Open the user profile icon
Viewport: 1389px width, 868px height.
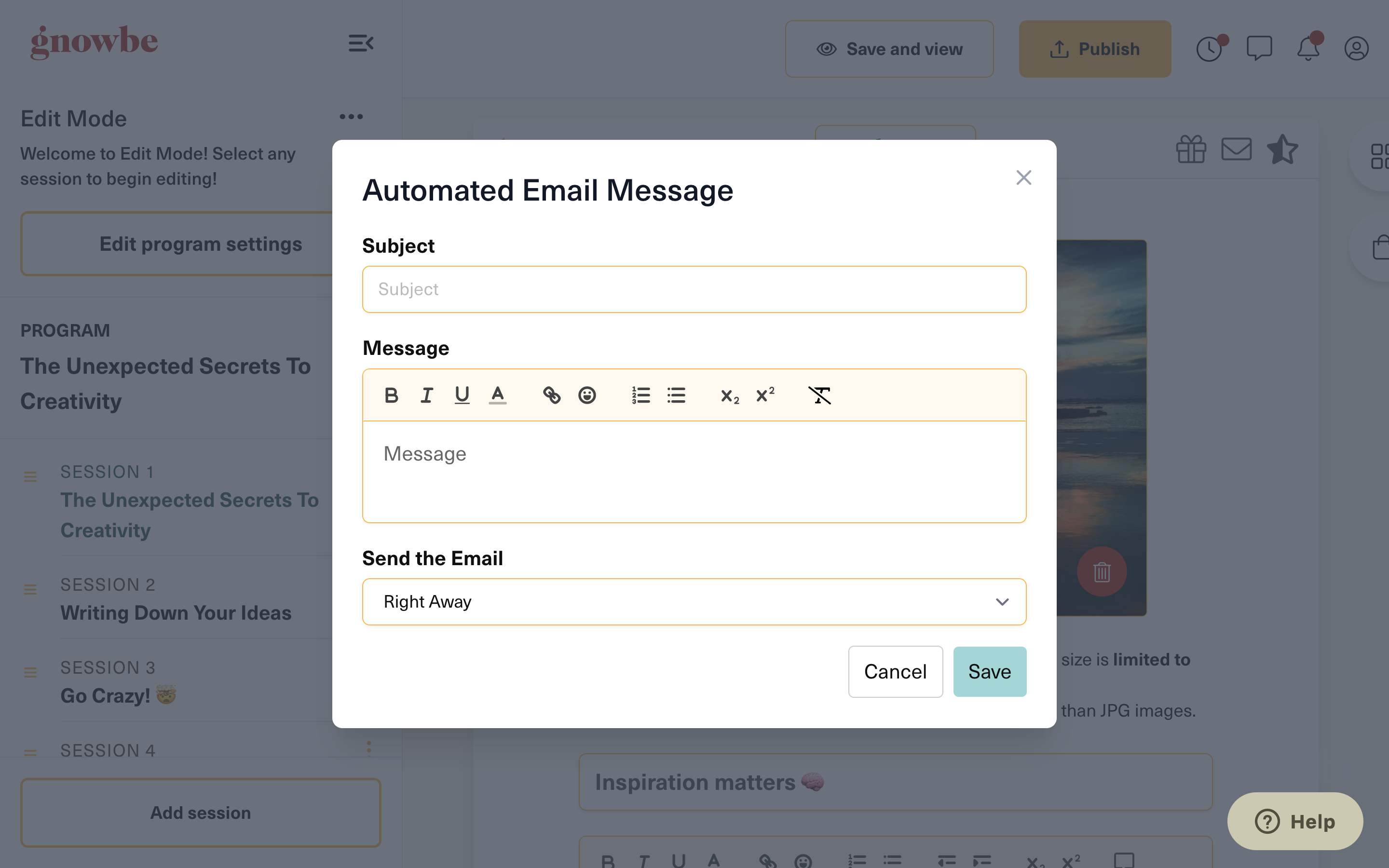pos(1356,49)
